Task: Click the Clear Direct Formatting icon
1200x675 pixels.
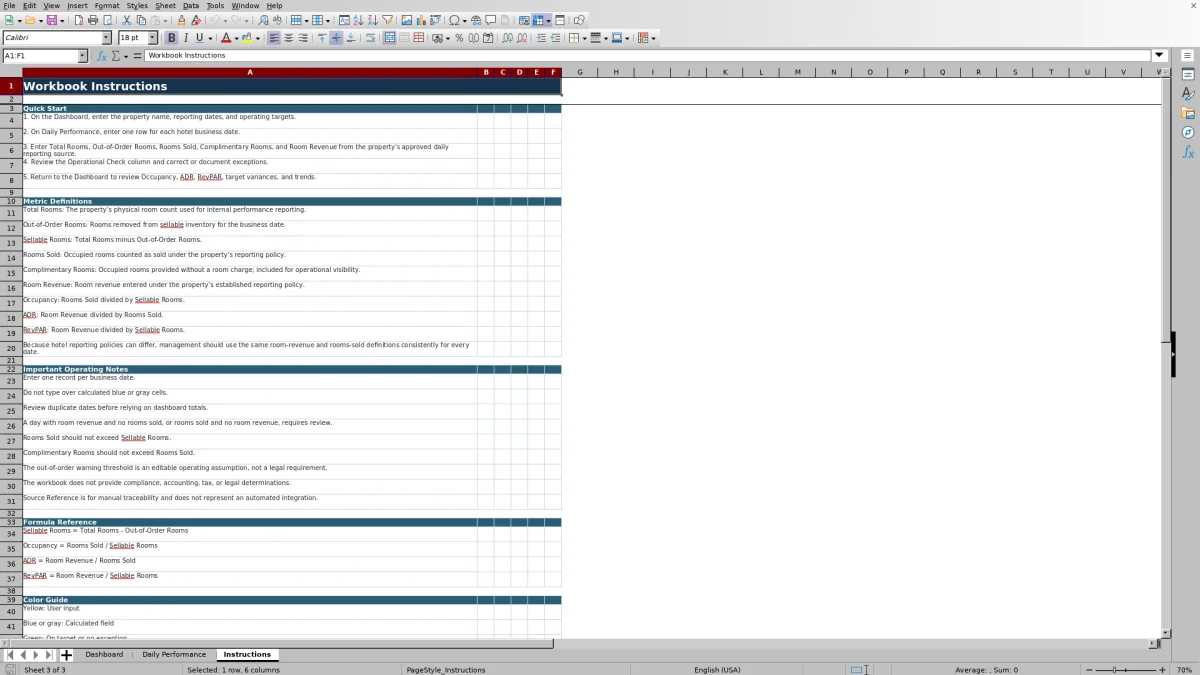Action: (196, 20)
